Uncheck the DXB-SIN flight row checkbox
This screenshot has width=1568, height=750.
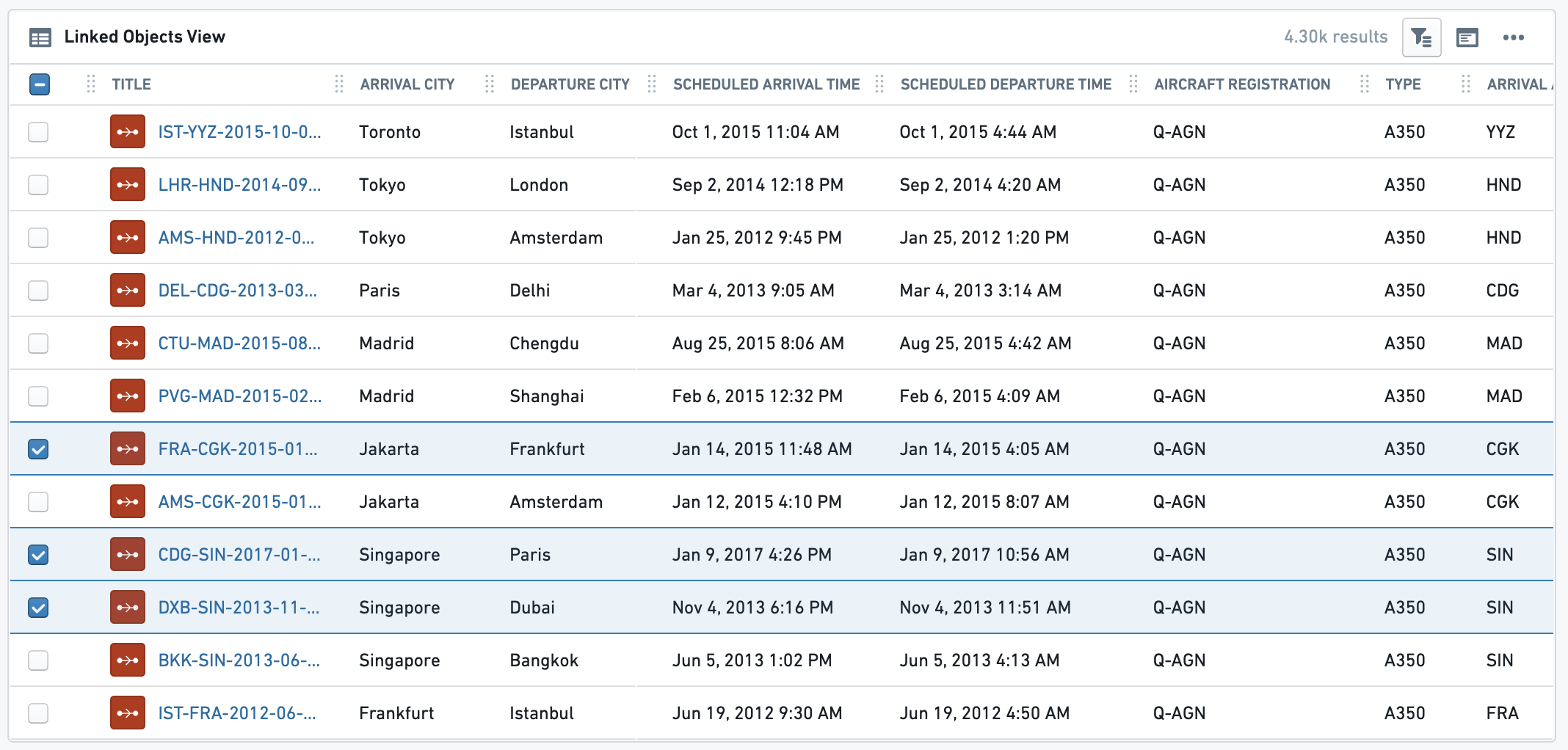tap(38, 608)
